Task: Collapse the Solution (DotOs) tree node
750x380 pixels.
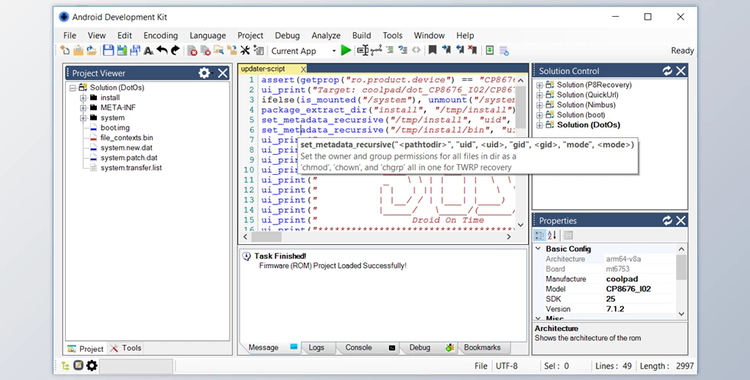Action: 73,88
